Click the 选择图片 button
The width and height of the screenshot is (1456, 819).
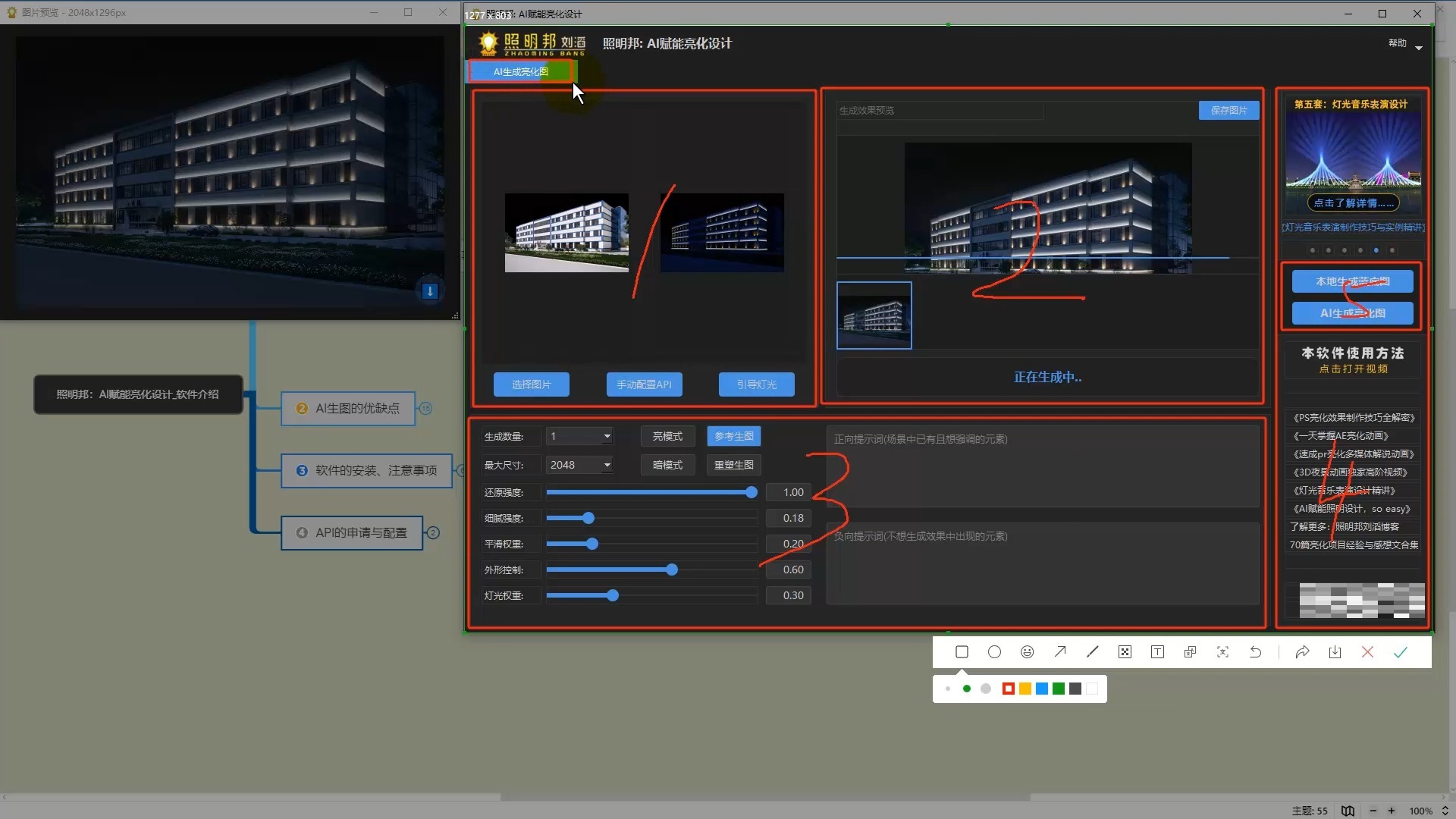pos(531,384)
